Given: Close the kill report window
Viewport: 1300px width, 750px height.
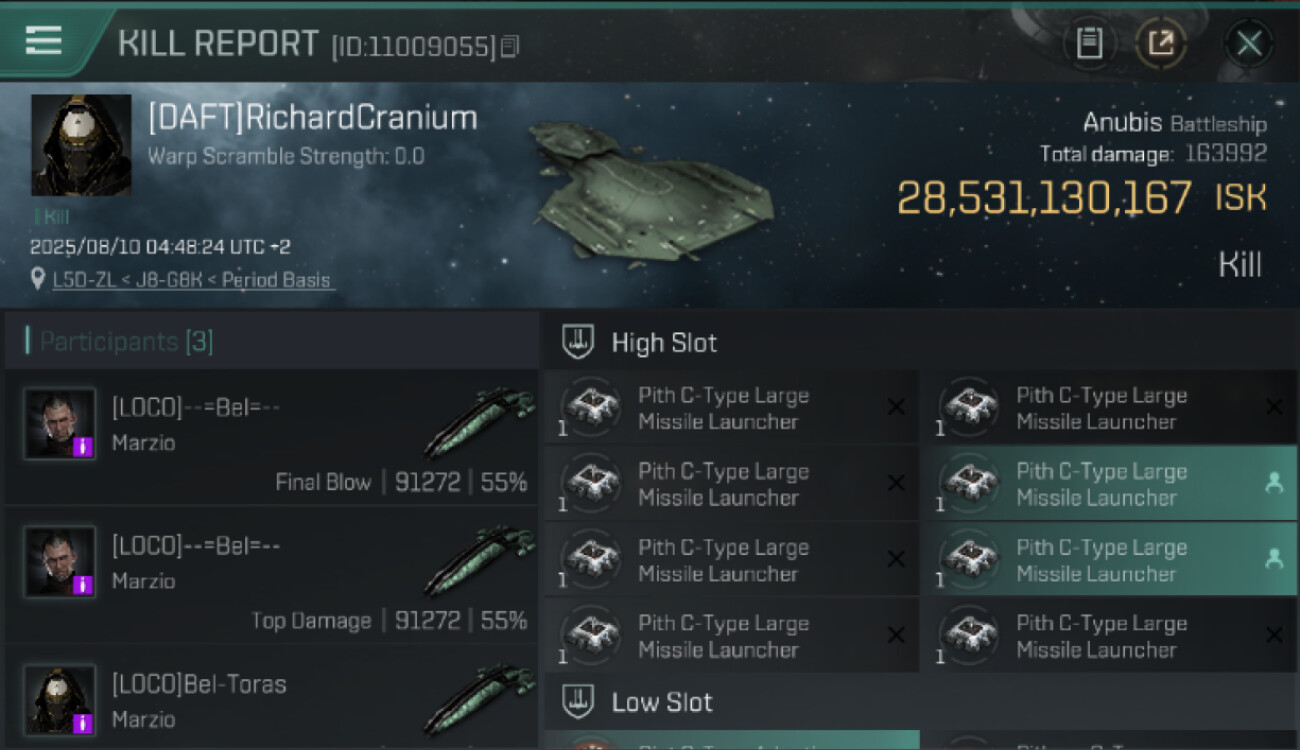Looking at the screenshot, I should [x=1248, y=43].
